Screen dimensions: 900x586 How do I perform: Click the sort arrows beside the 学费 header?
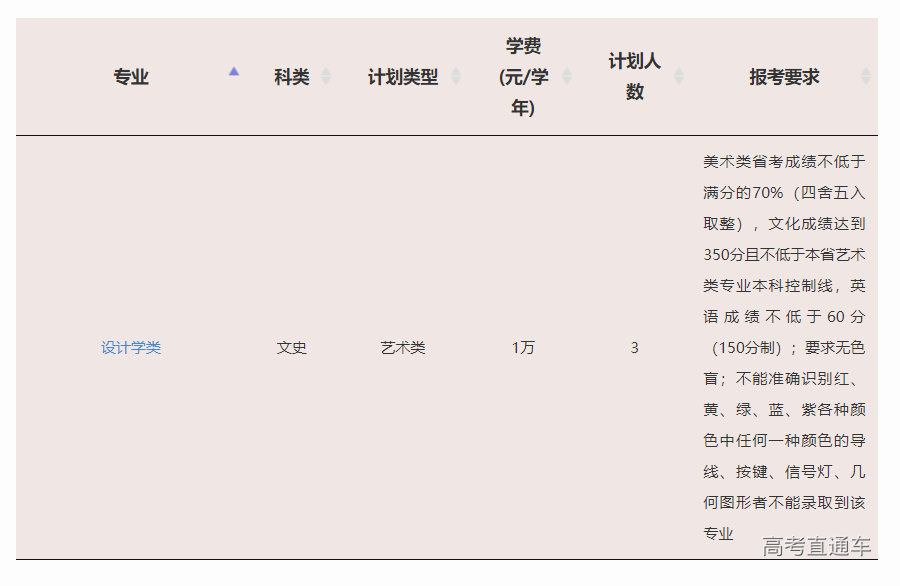click(x=567, y=77)
